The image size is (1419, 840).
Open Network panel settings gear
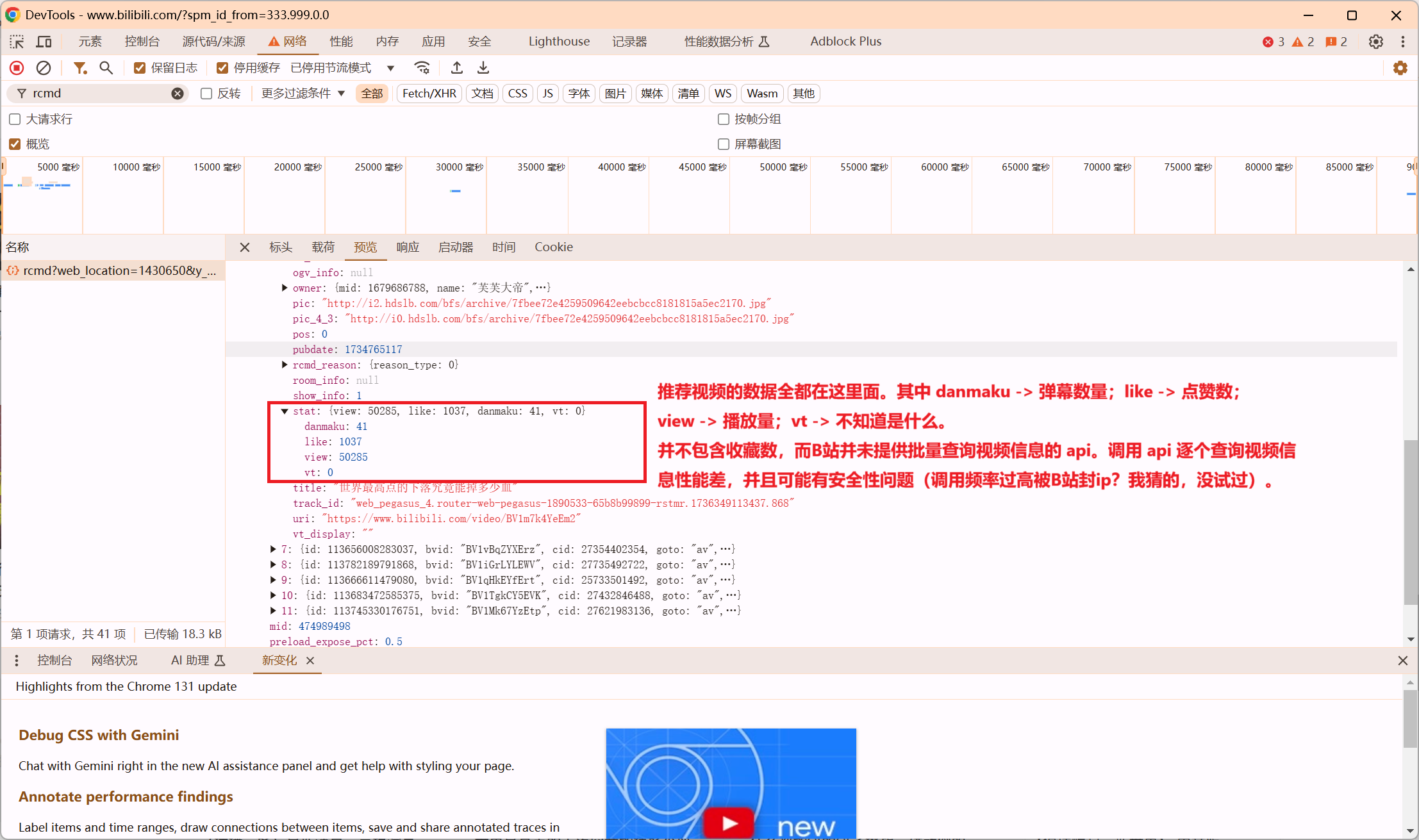(x=1400, y=68)
